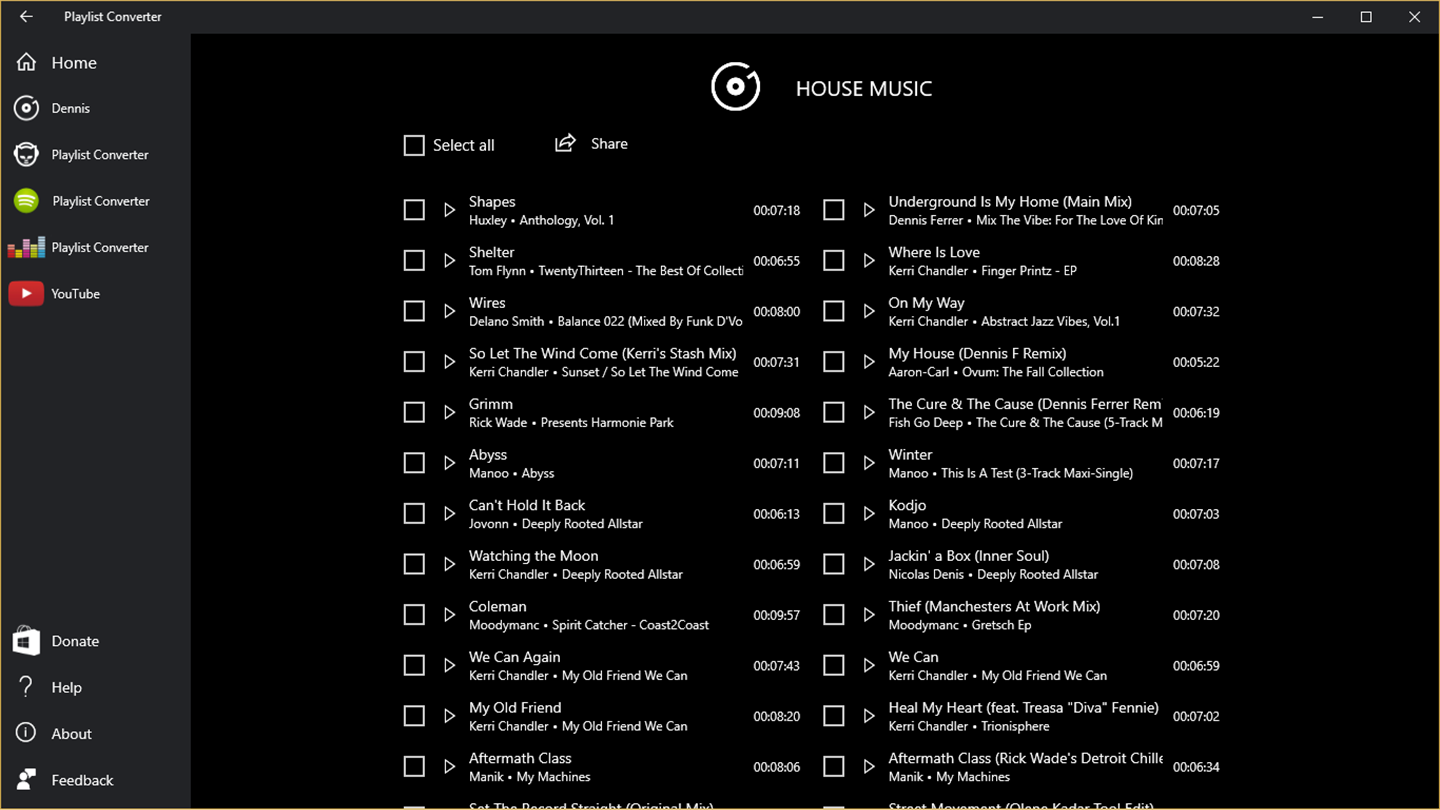Viewport: 1440px width, 810px height.
Task: Tick the checkbox next to Coleman
Action: click(414, 615)
